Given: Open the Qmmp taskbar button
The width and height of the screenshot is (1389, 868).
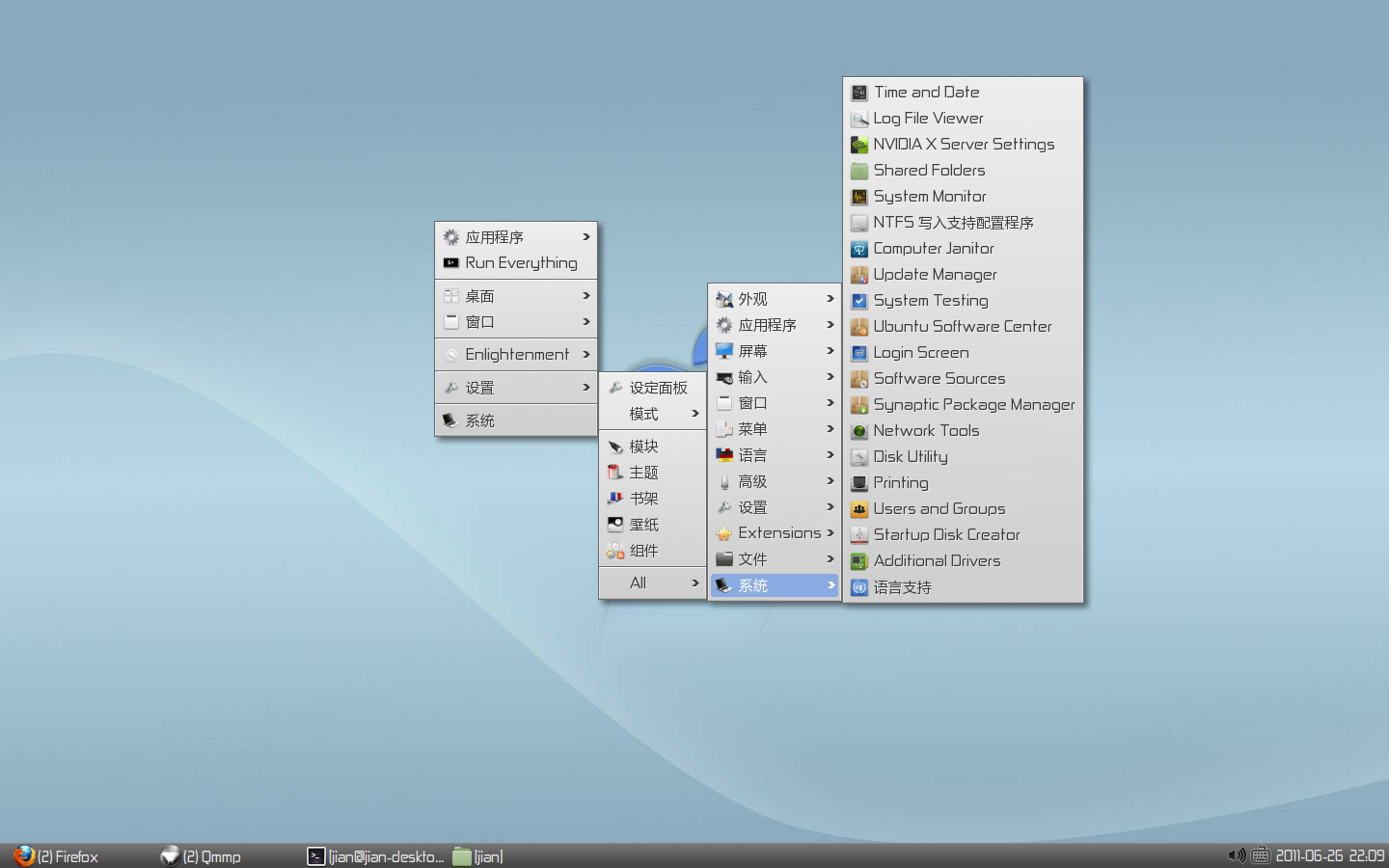Looking at the screenshot, I should coord(201,855).
